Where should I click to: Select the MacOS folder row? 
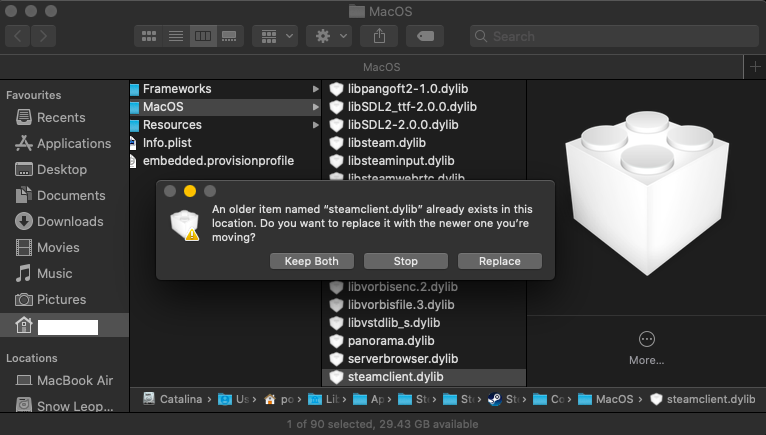(225, 107)
